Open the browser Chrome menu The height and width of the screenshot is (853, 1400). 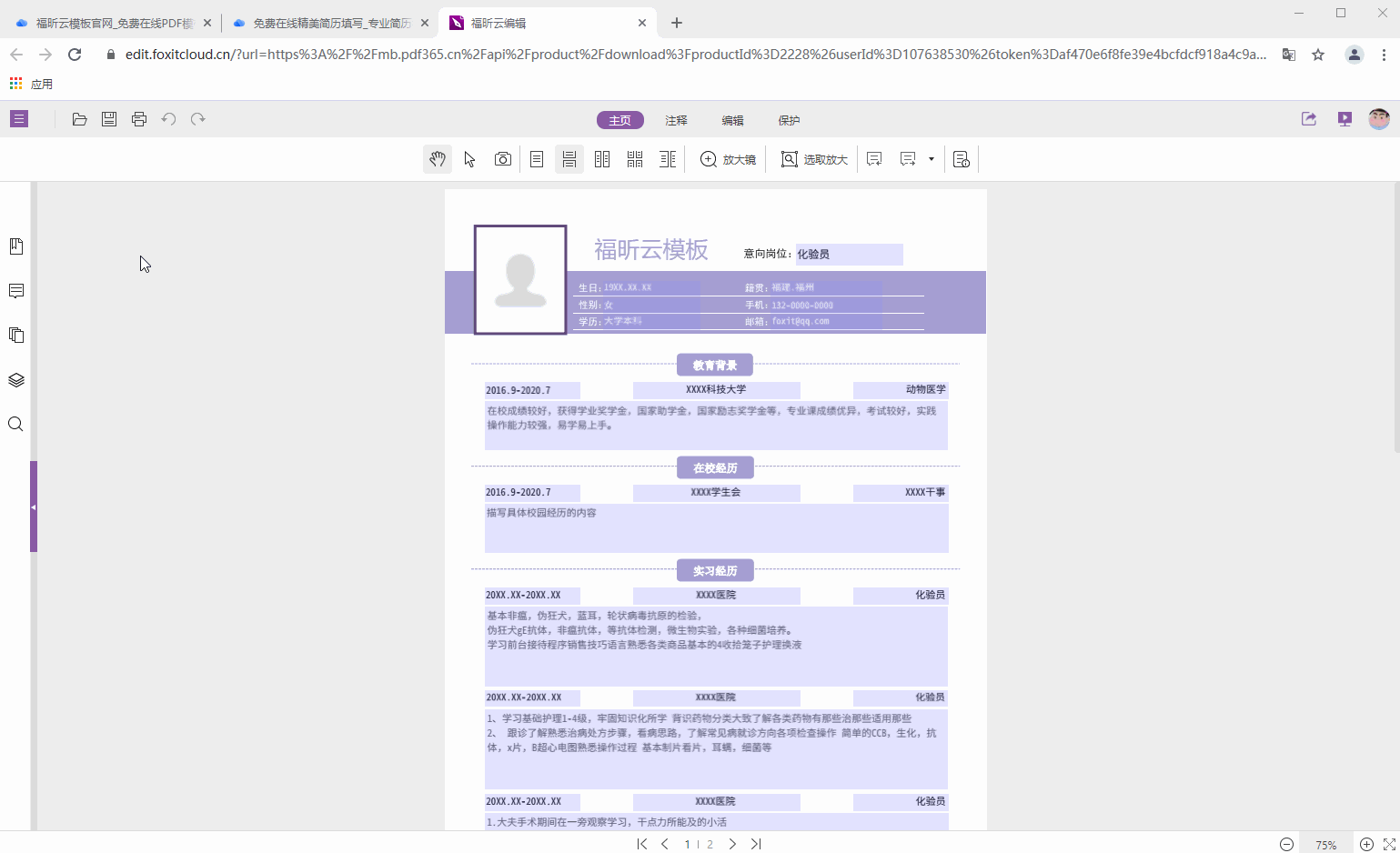pos(1385,55)
